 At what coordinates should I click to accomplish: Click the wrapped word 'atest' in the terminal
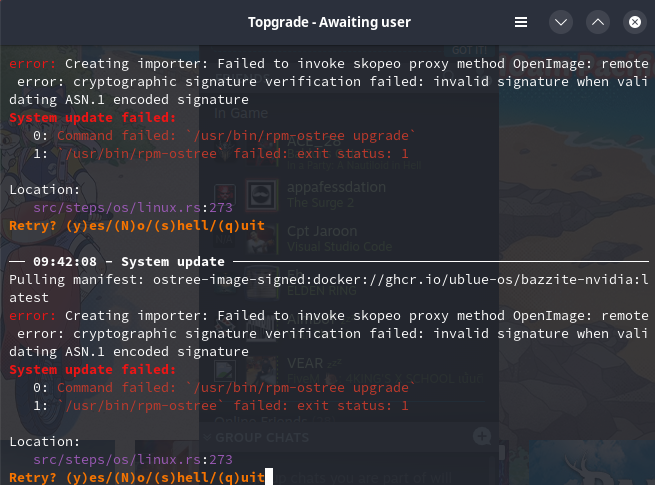pyautogui.click(x=29, y=298)
